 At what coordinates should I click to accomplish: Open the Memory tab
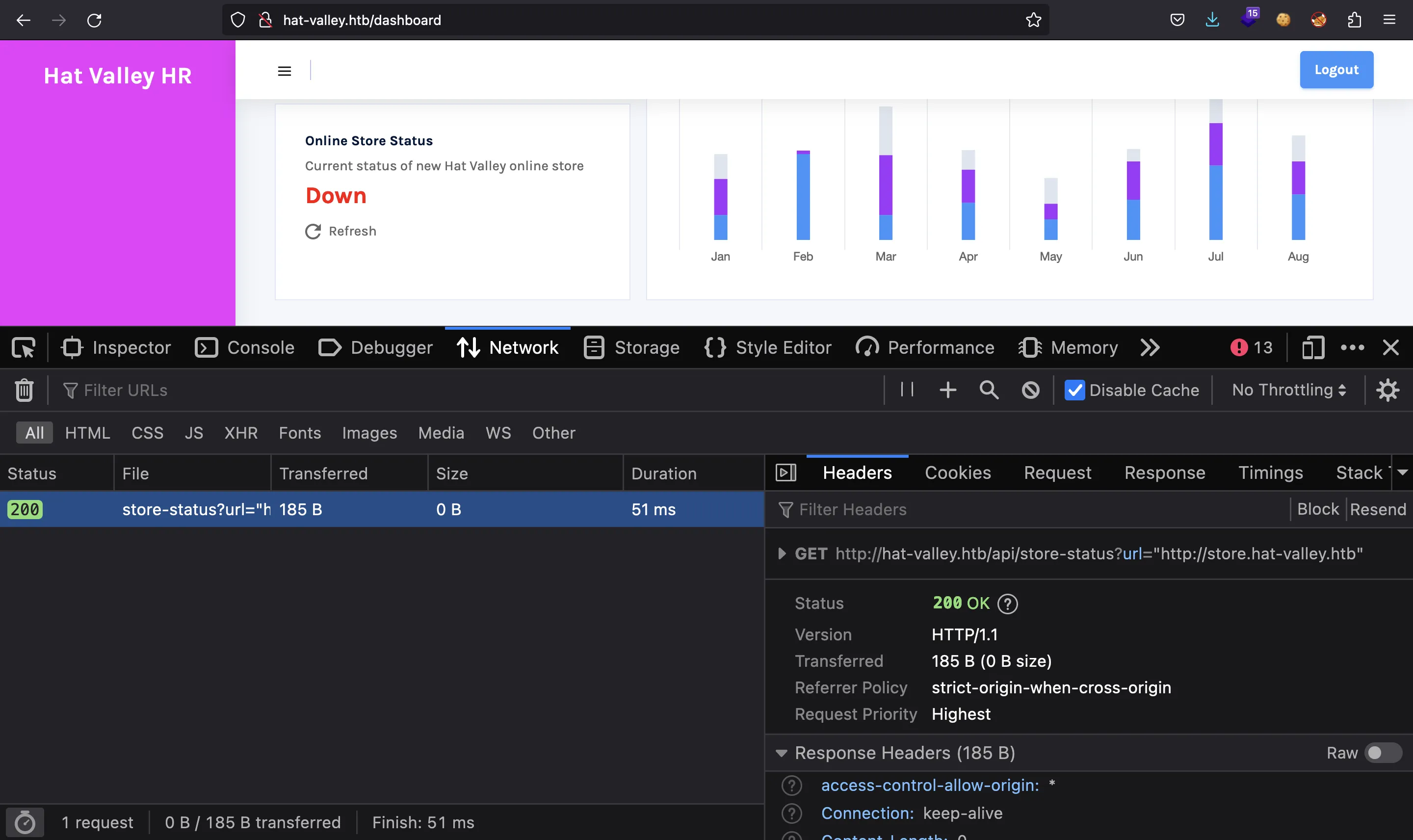(x=1068, y=347)
